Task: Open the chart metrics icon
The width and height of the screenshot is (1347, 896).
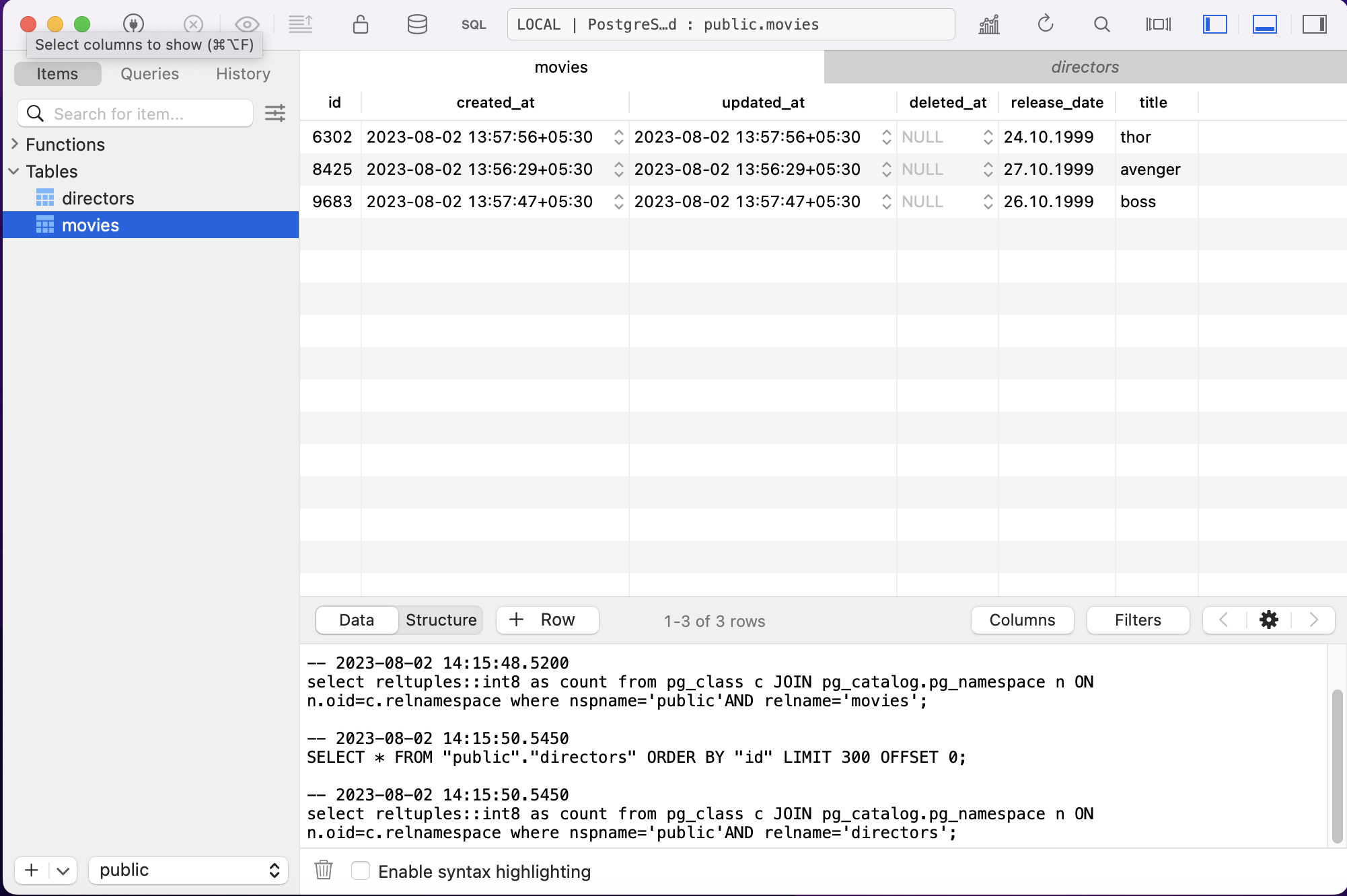Action: 989,25
